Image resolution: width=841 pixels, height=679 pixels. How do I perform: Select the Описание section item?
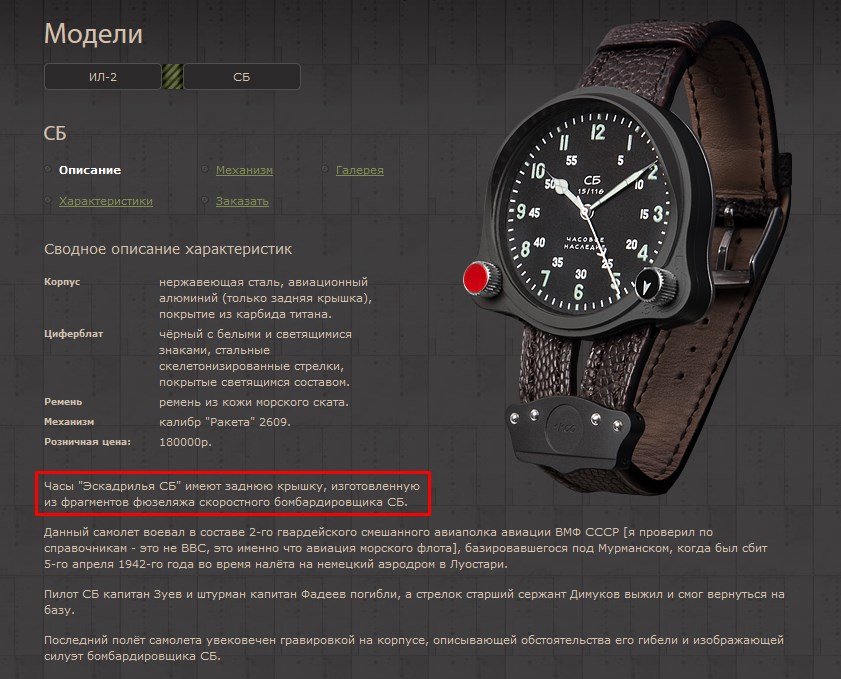(90, 170)
